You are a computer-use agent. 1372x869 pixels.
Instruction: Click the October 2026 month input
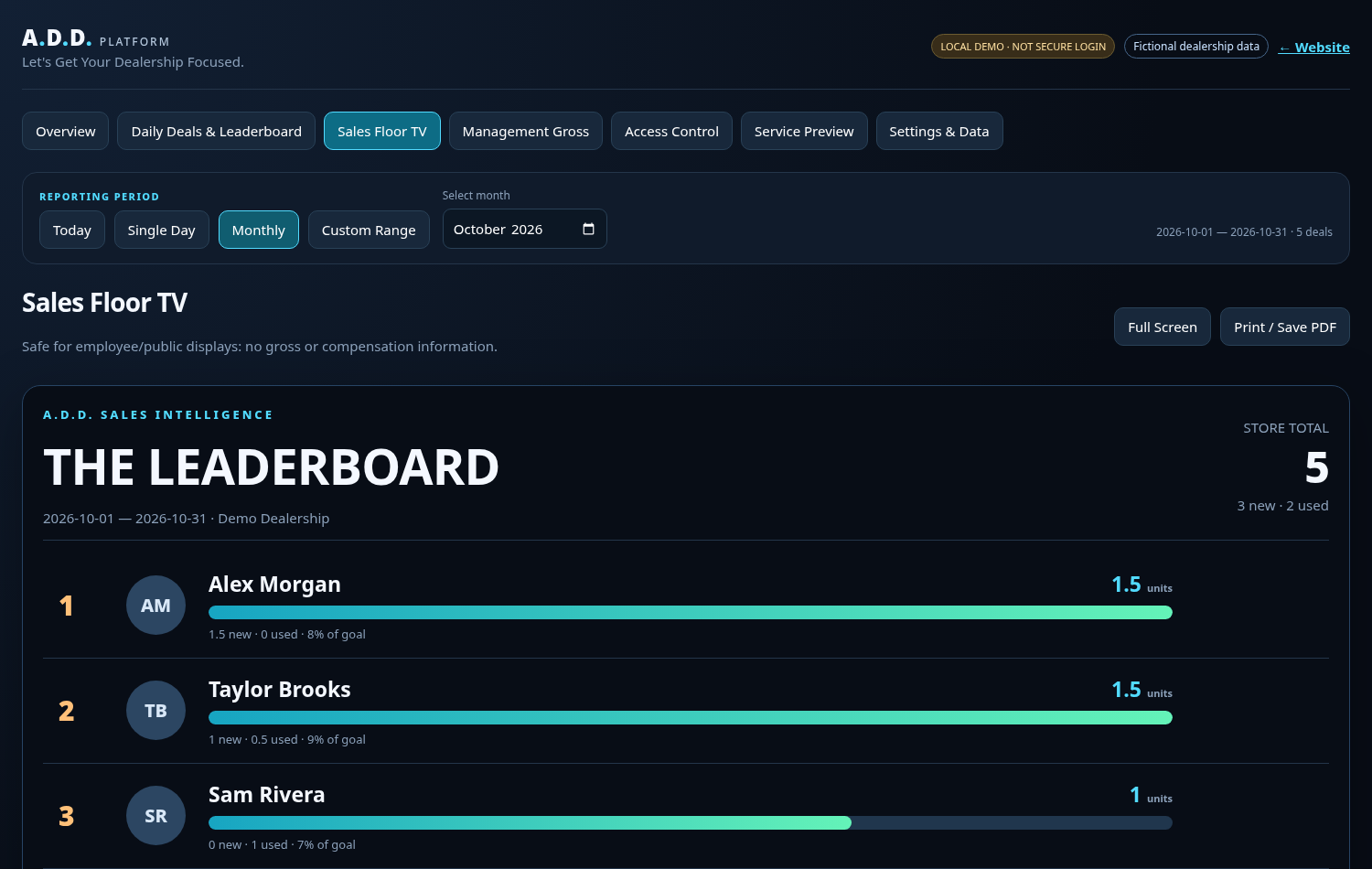pos(525,229)
